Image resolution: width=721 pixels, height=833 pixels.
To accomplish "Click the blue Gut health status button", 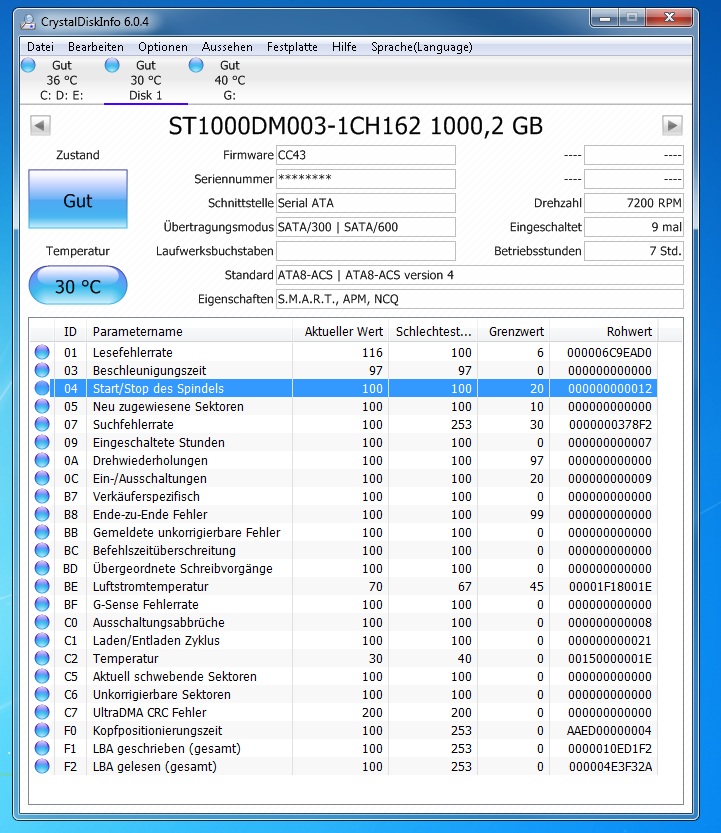I will 78,199.
